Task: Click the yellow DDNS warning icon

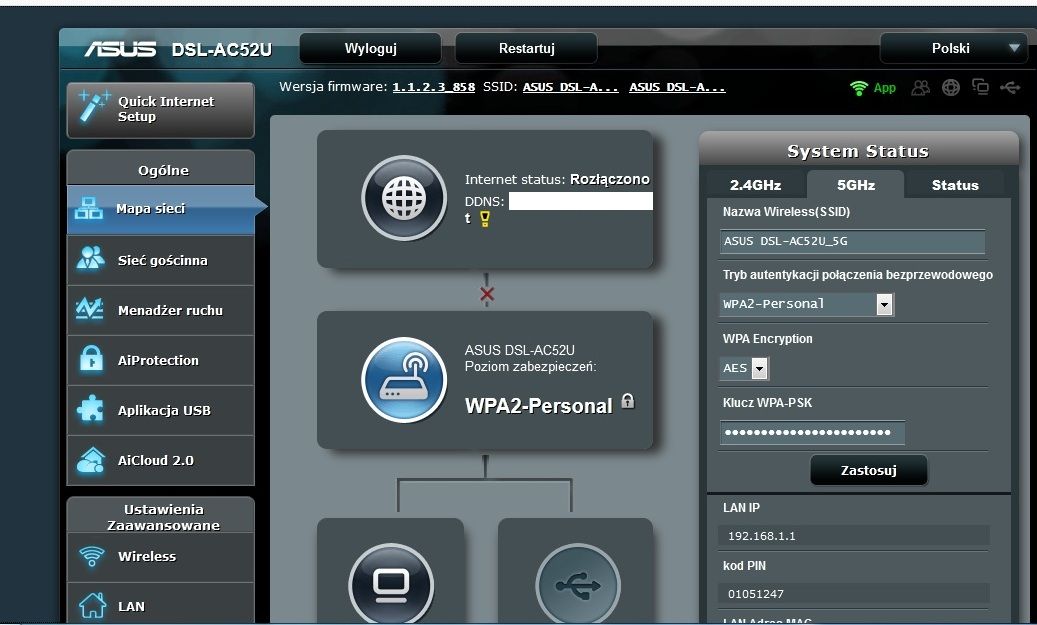Action: tap(485, 218)
